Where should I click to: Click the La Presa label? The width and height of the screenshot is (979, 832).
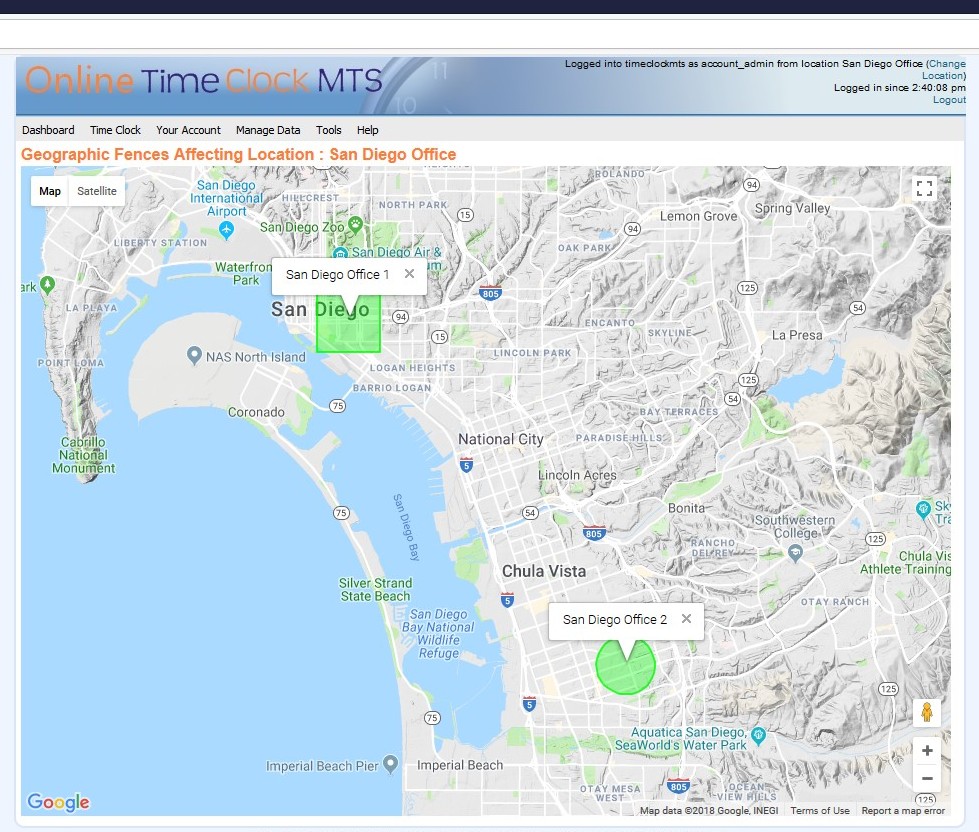797,335
